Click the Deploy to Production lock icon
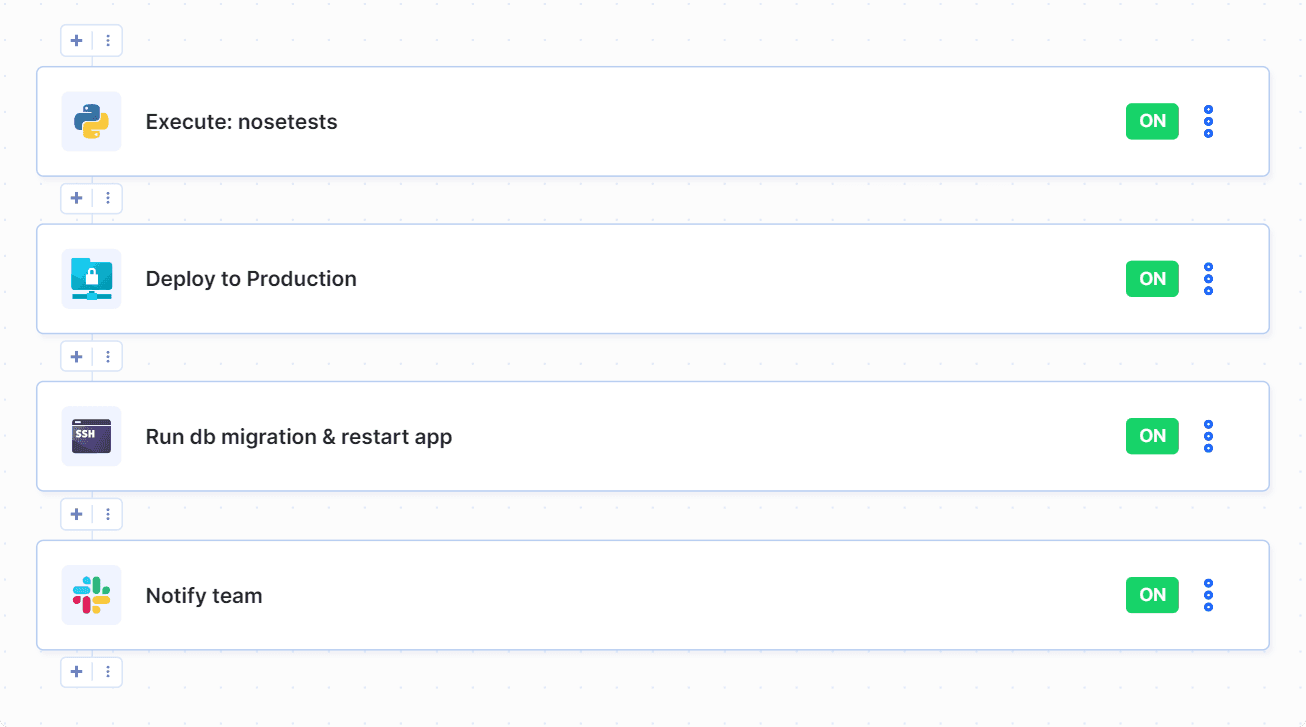Viewport: 1306px width, 727px height. tap(91, 279)
